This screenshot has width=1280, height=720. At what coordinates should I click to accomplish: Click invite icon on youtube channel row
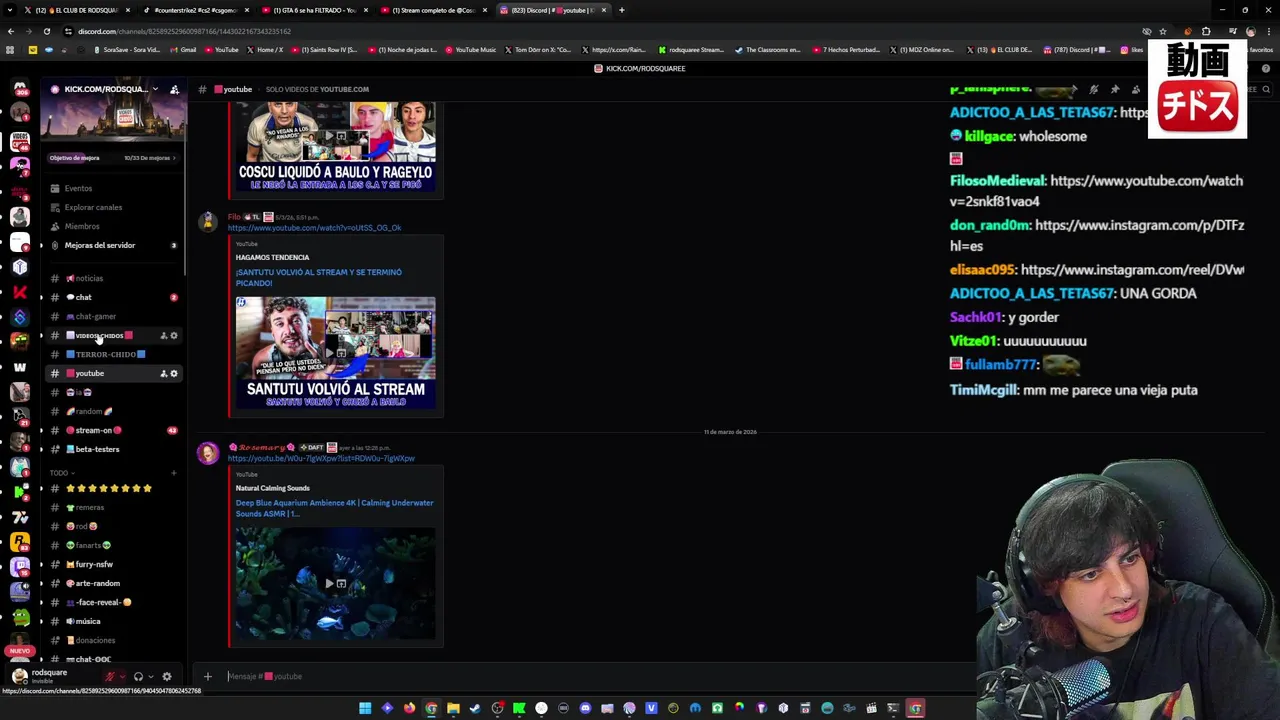[163, 373]
